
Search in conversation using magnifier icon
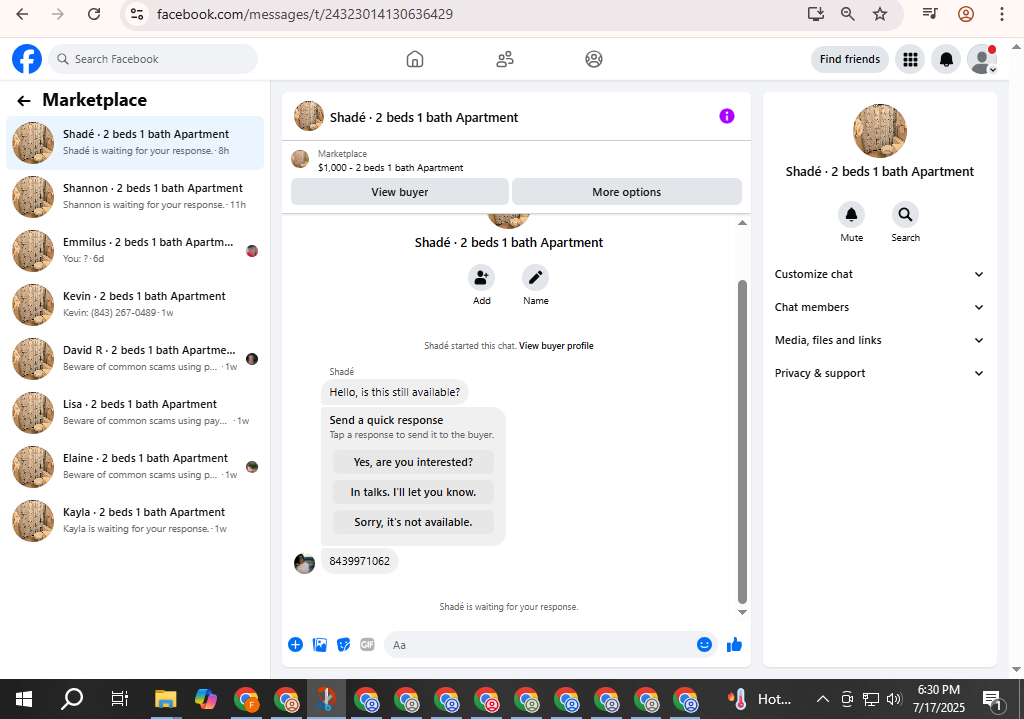point(905,214)
